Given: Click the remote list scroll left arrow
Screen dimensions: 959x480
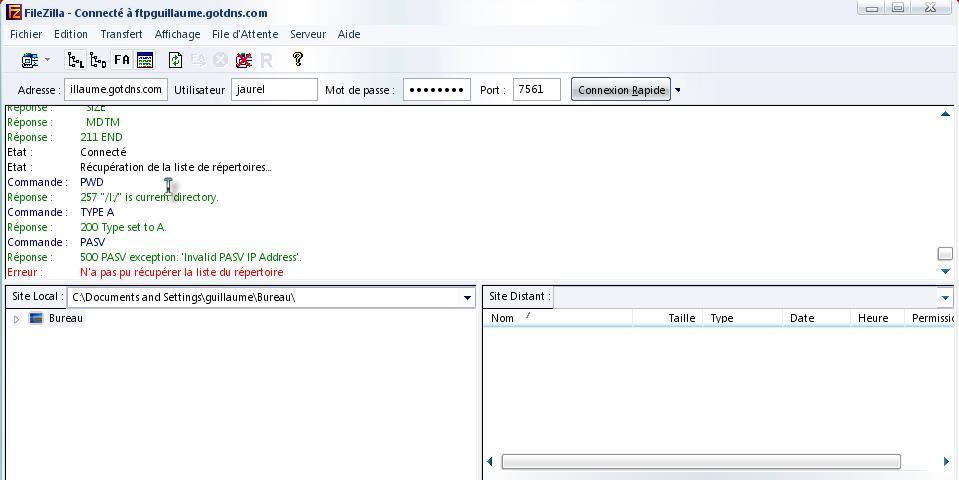Looking at the screenshot, I should click(x=490, y=462).
